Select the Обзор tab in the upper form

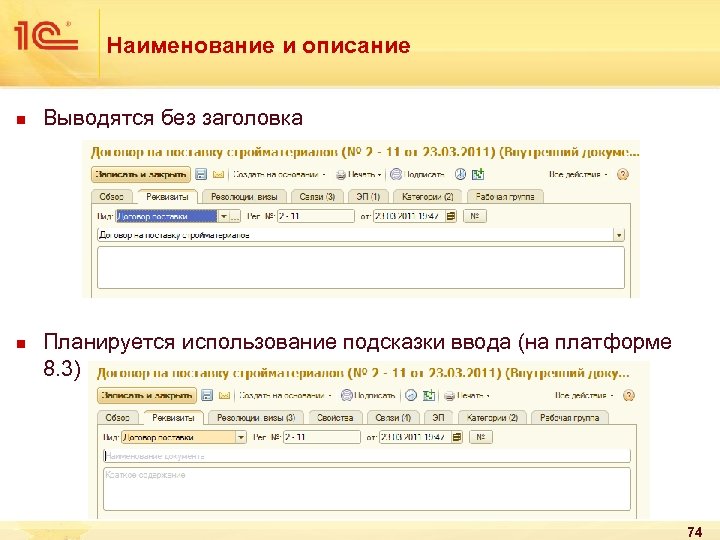click(x=112, y=197)
